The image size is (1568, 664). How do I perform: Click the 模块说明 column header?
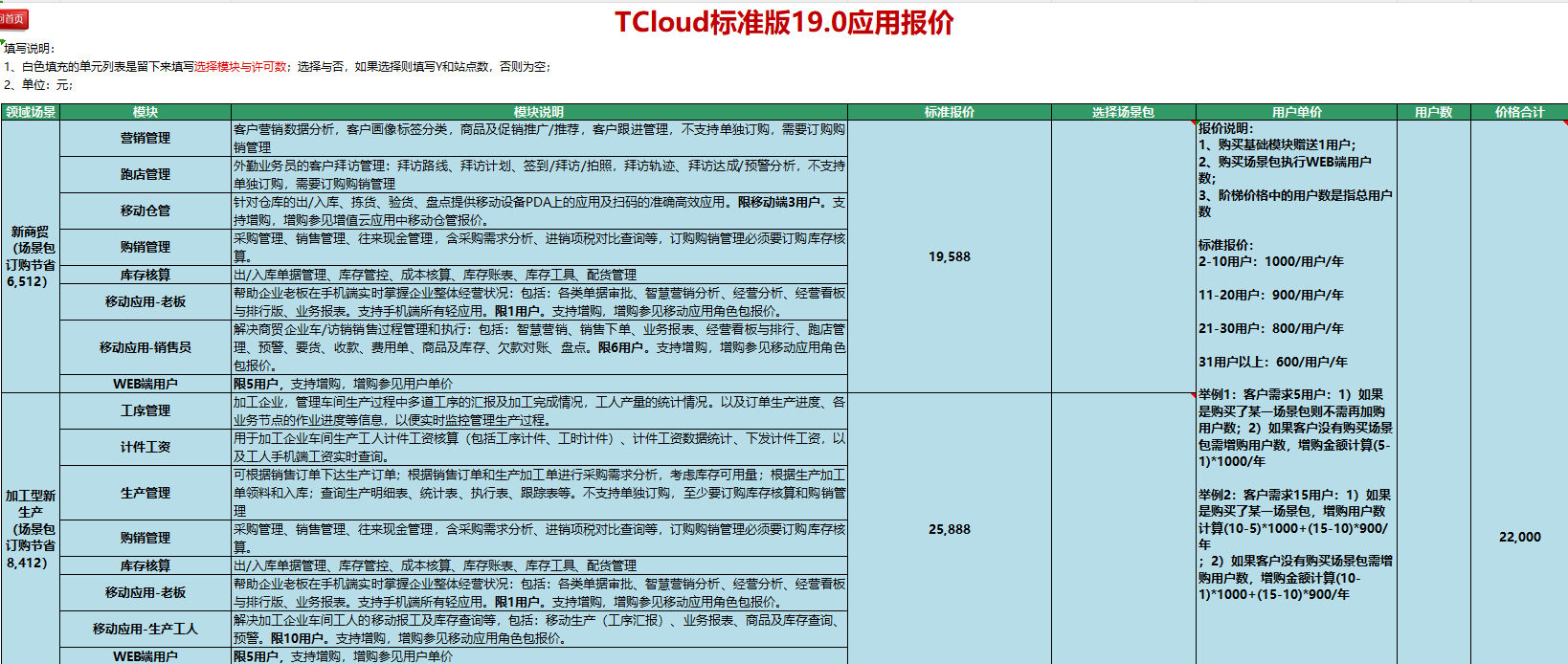[x=539, y=112]
